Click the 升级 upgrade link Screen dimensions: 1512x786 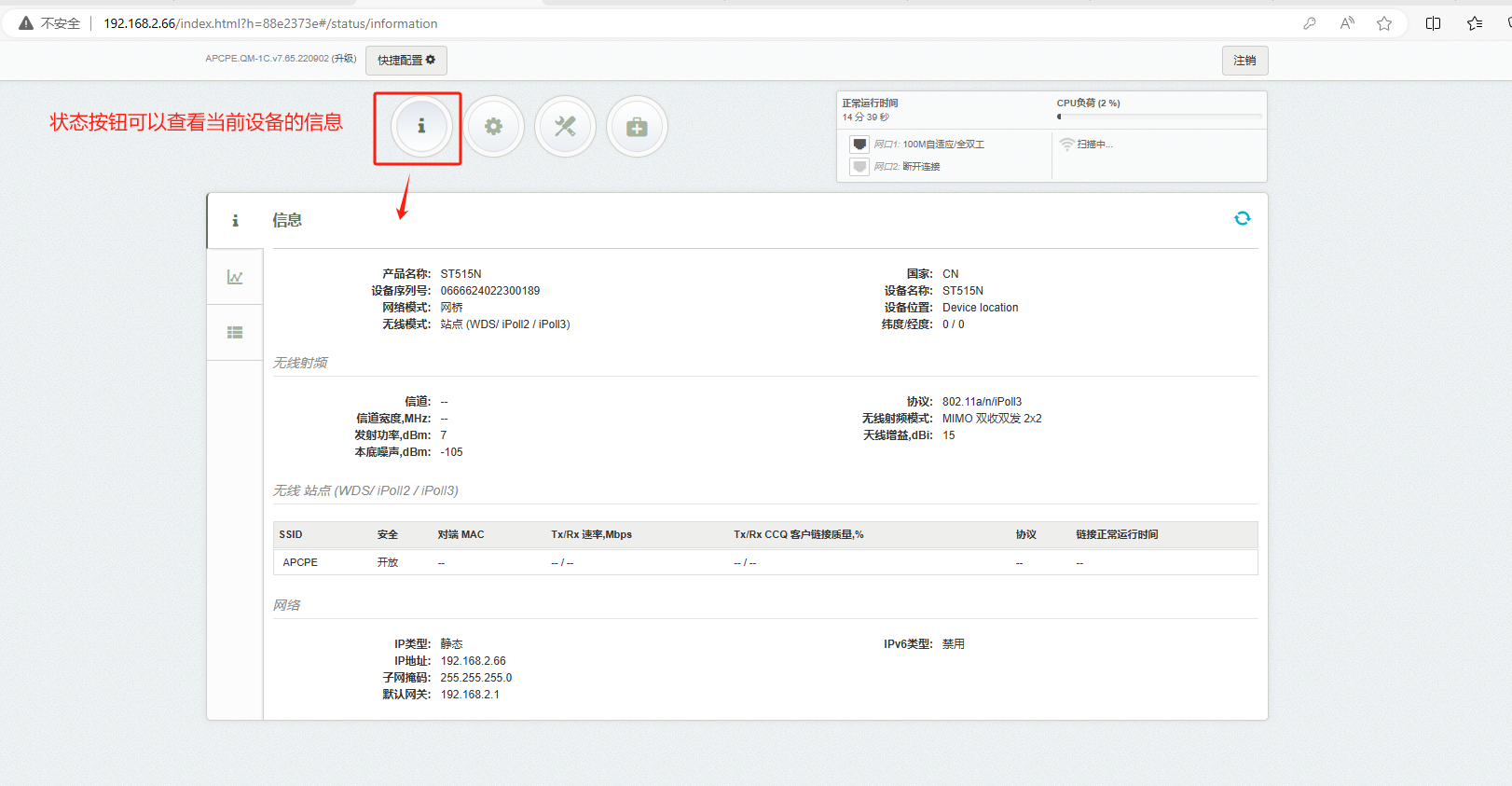[344, 59]
